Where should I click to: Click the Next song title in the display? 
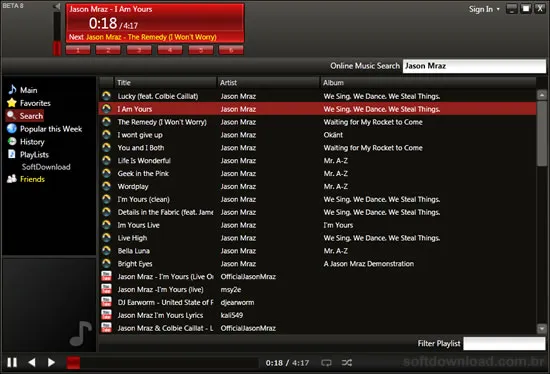click(x=151, y=37)
